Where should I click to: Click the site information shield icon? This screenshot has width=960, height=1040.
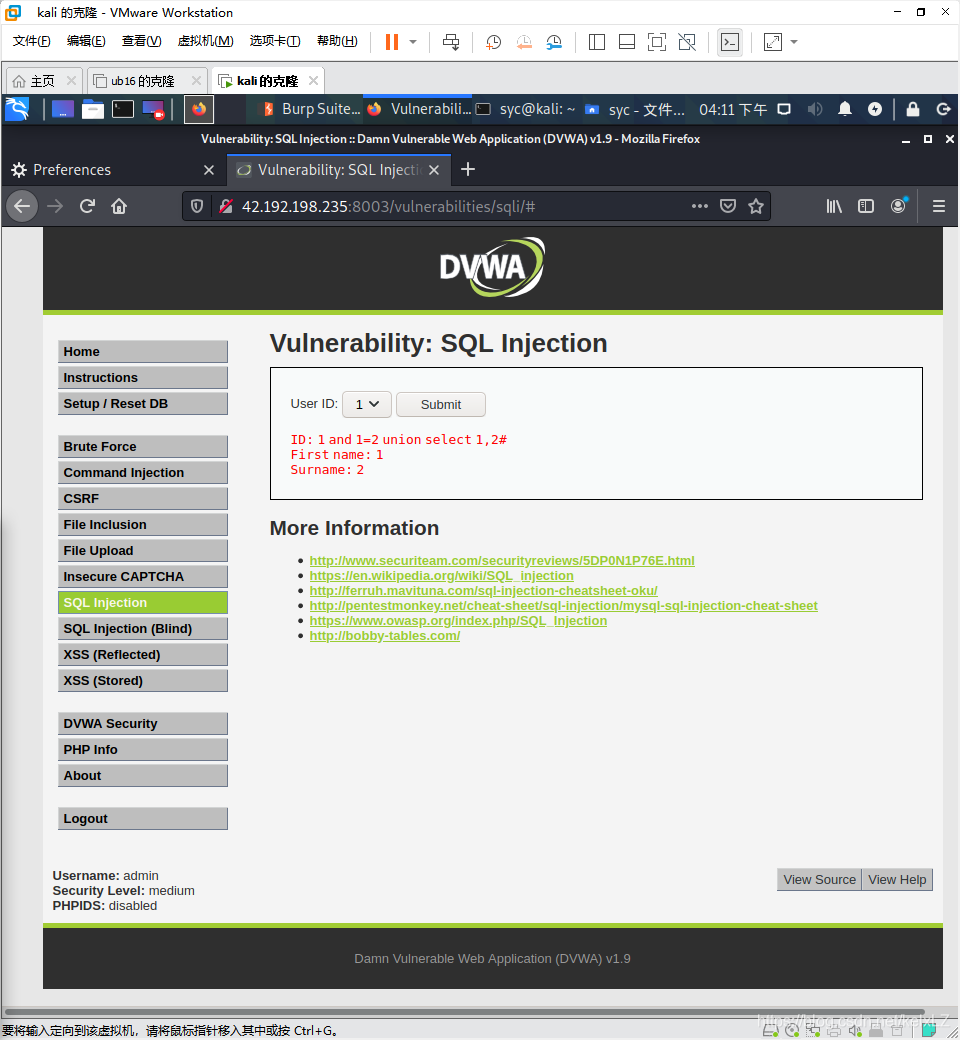click(197, 206)
